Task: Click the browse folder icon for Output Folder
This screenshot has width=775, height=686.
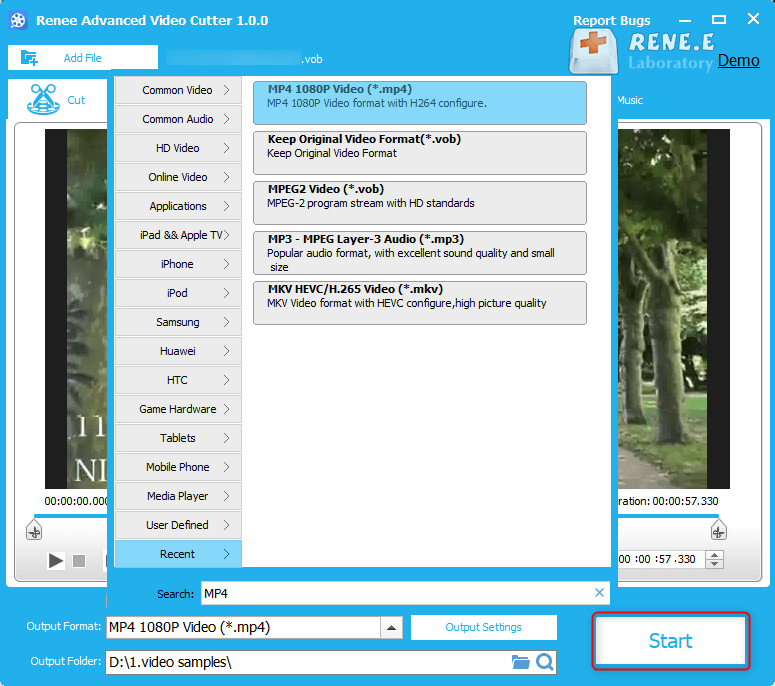Action: pyautogui.click(x=520, y=662)
